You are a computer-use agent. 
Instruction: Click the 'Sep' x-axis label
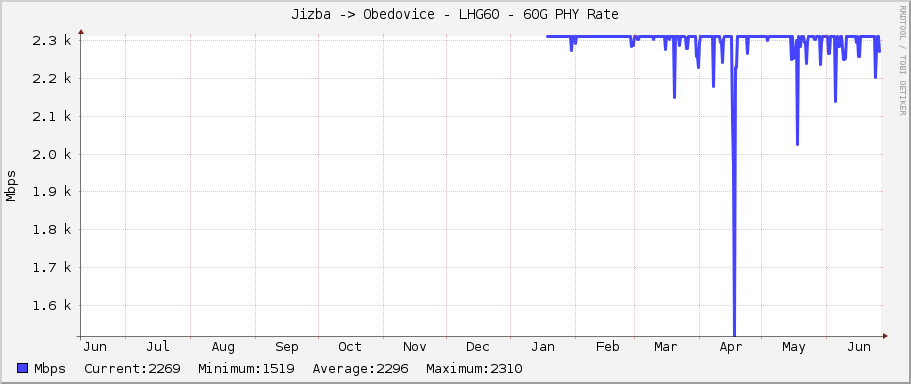point(286,347)
